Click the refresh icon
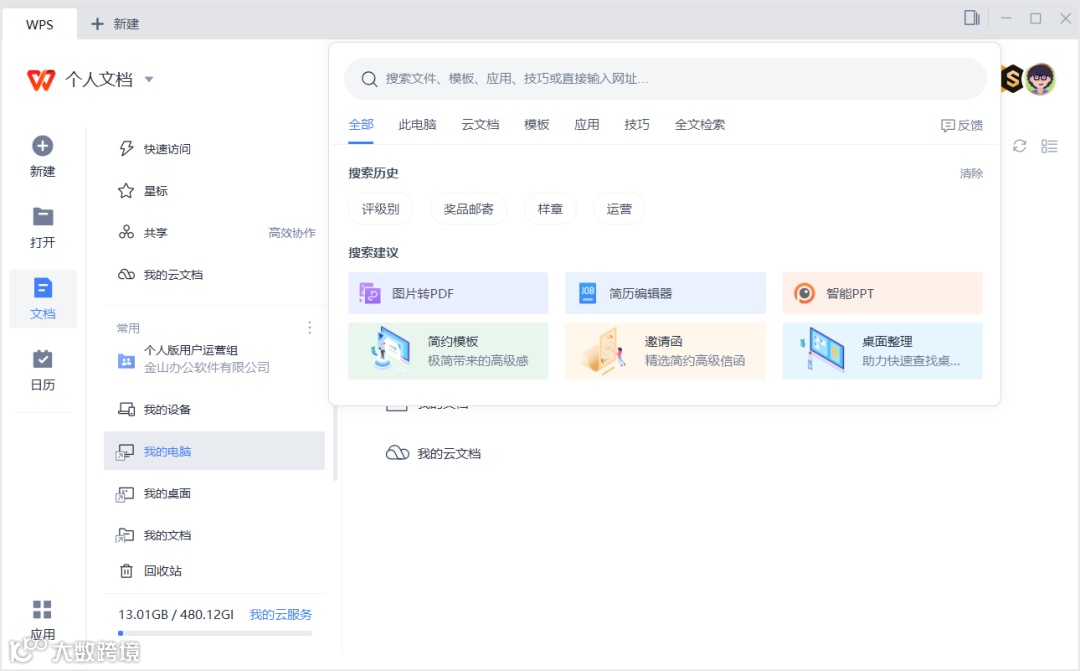The image size is (1080, 671). (x=1019, y=146)
